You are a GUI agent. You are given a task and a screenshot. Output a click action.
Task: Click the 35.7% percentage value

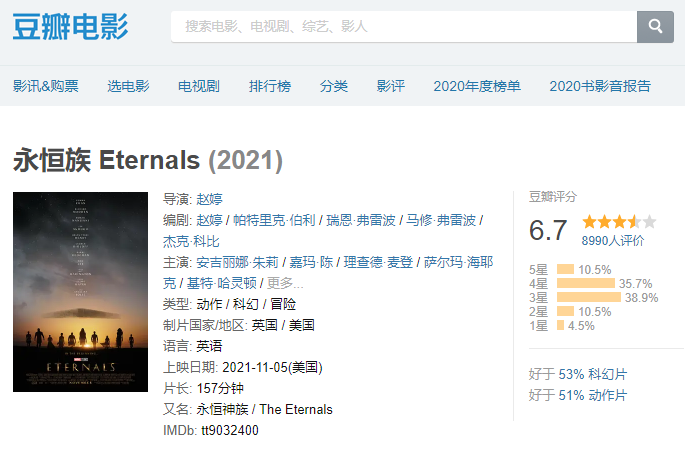[x=635, y=284]
